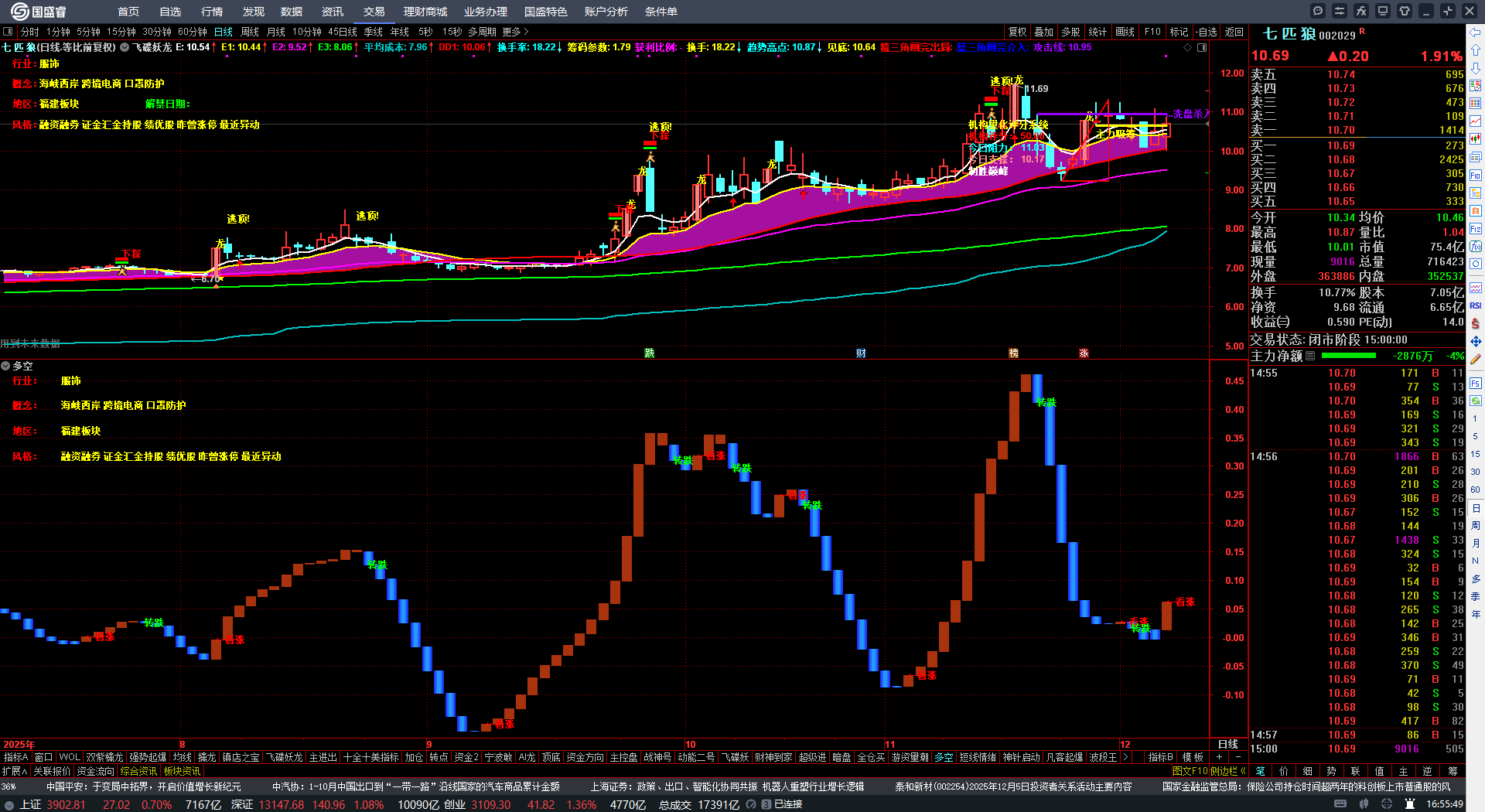Viewport: 1485px width, 812px height.
Task: Switch to the 分时 chart tab
Action: pyautogui.click(x=30, y=32)
